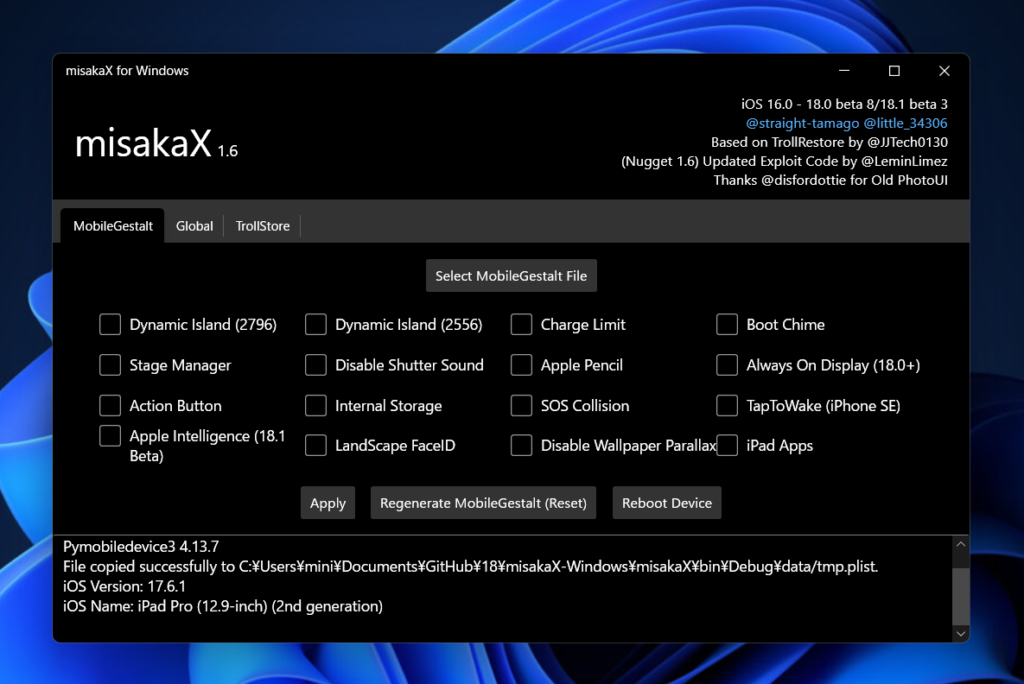This screenshot has width=1024, height=684.
Task: Open the TrollStore tab
Action: [262, 226]
